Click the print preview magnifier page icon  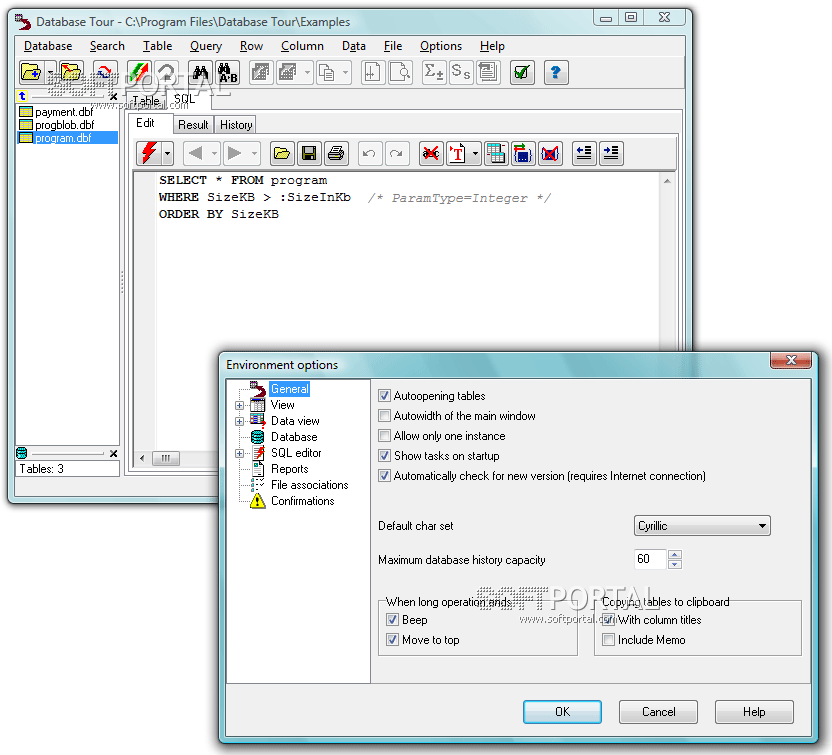pos(400,72)
